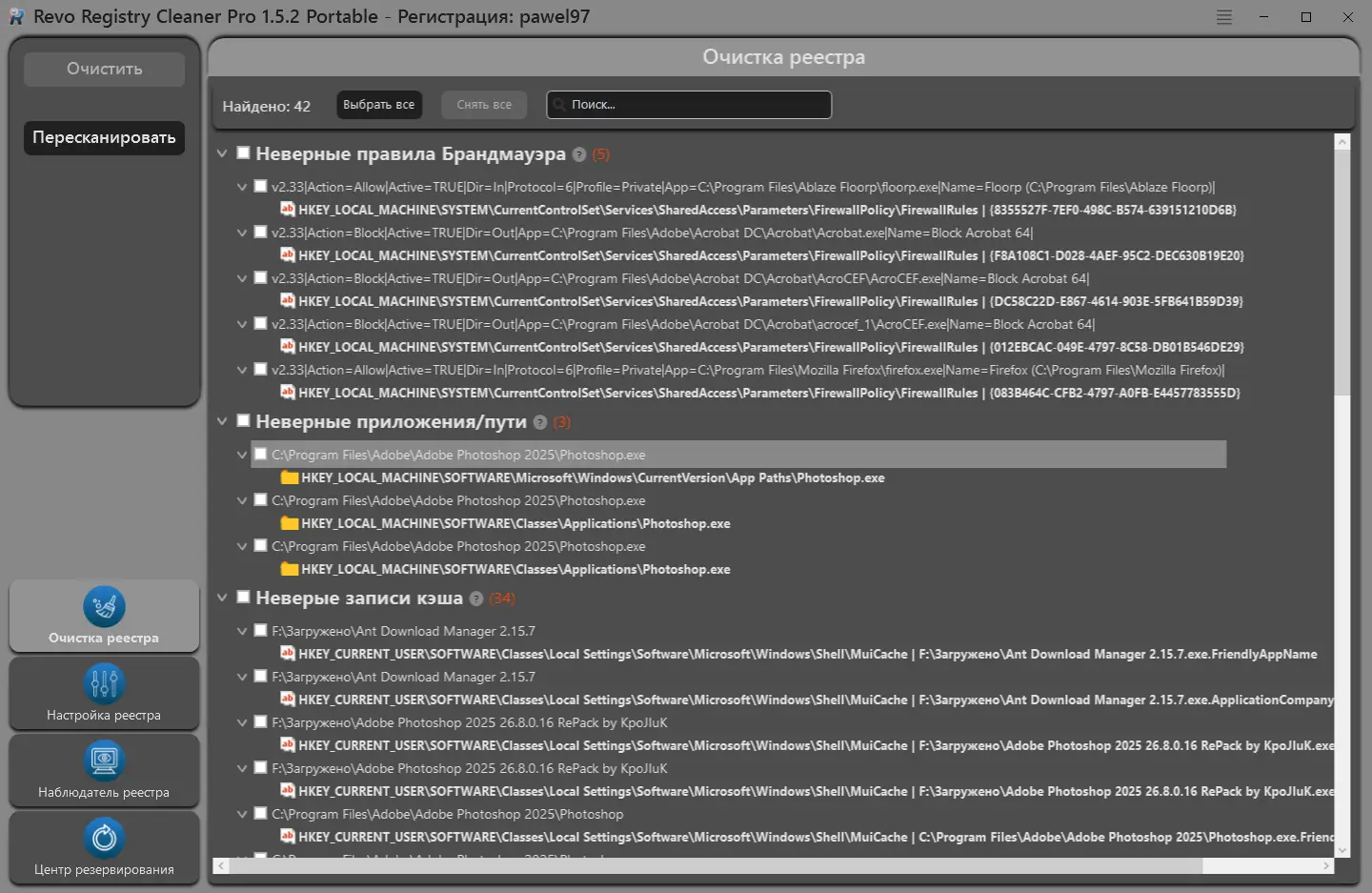This screenshot has height=893, width=1372.
Task: Tick the checkbox for the acrocef_1\AcroCEF.exe rule
Action: [260, 323]
